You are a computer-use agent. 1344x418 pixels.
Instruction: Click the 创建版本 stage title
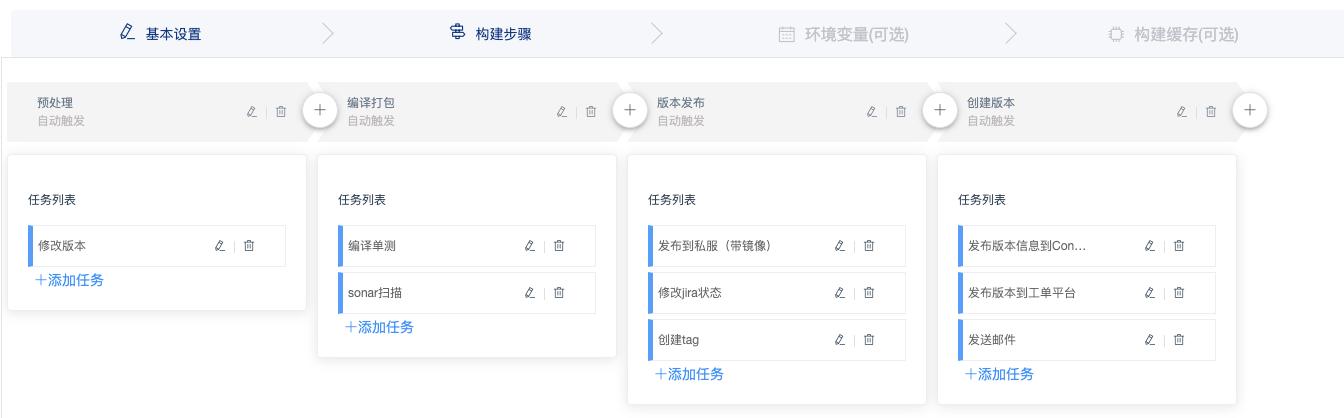point(991,103)
